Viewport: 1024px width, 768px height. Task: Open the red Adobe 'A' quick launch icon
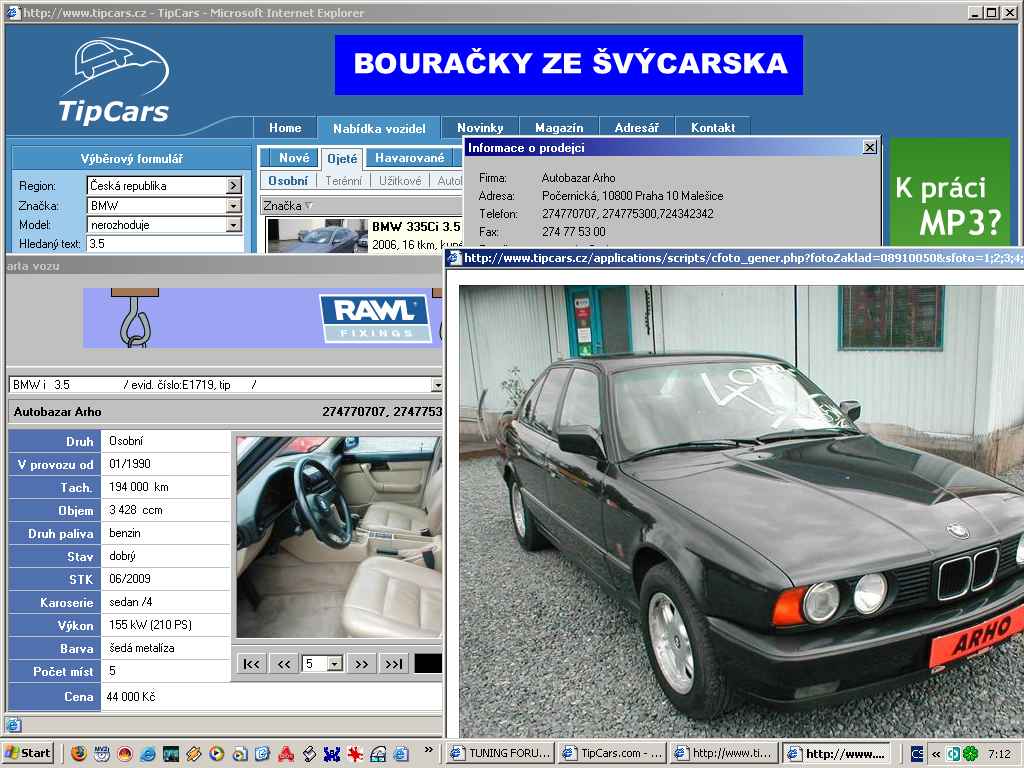(x=286, y=754)
